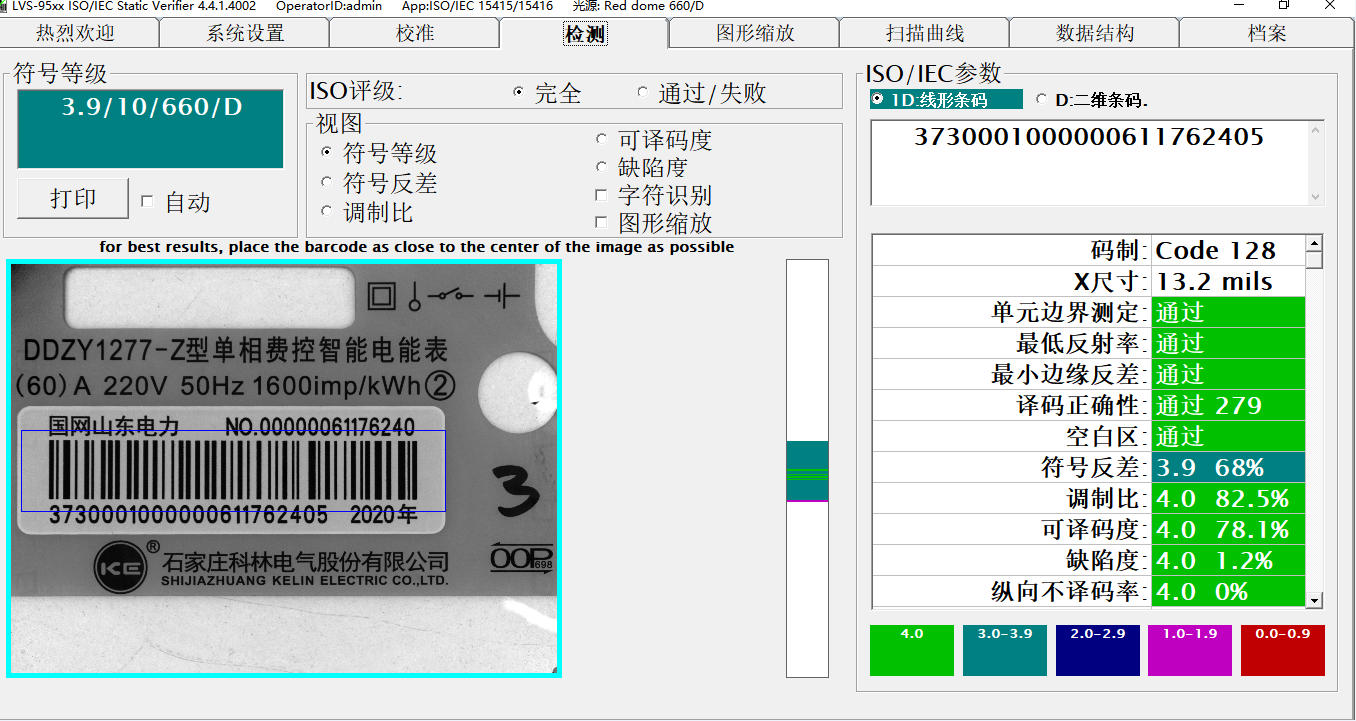The width and height of the screenshot is (1356, 721).
Task: Click the red 0.0-0.9 grade swatch
Action: pos(1283,650)
